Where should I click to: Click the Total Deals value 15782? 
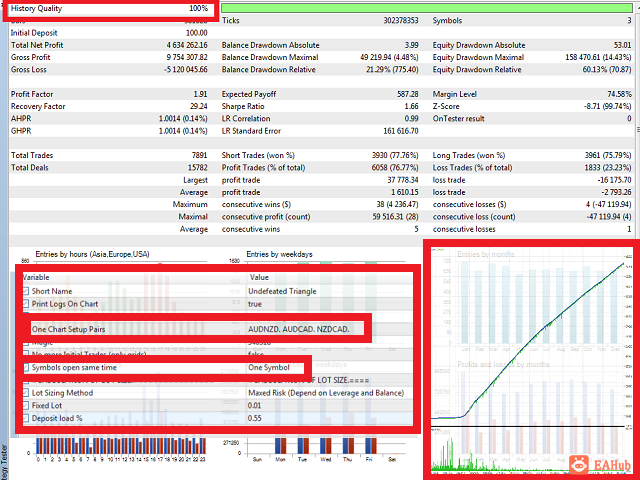coord(198,167)
